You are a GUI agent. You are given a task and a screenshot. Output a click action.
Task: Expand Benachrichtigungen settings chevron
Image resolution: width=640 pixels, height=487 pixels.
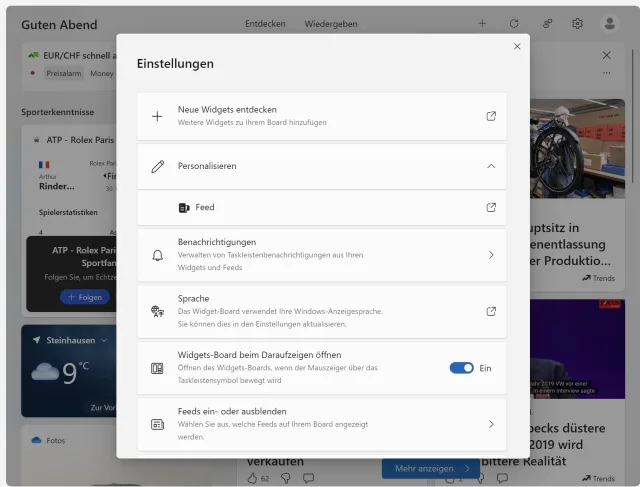[x=491, y=255]
